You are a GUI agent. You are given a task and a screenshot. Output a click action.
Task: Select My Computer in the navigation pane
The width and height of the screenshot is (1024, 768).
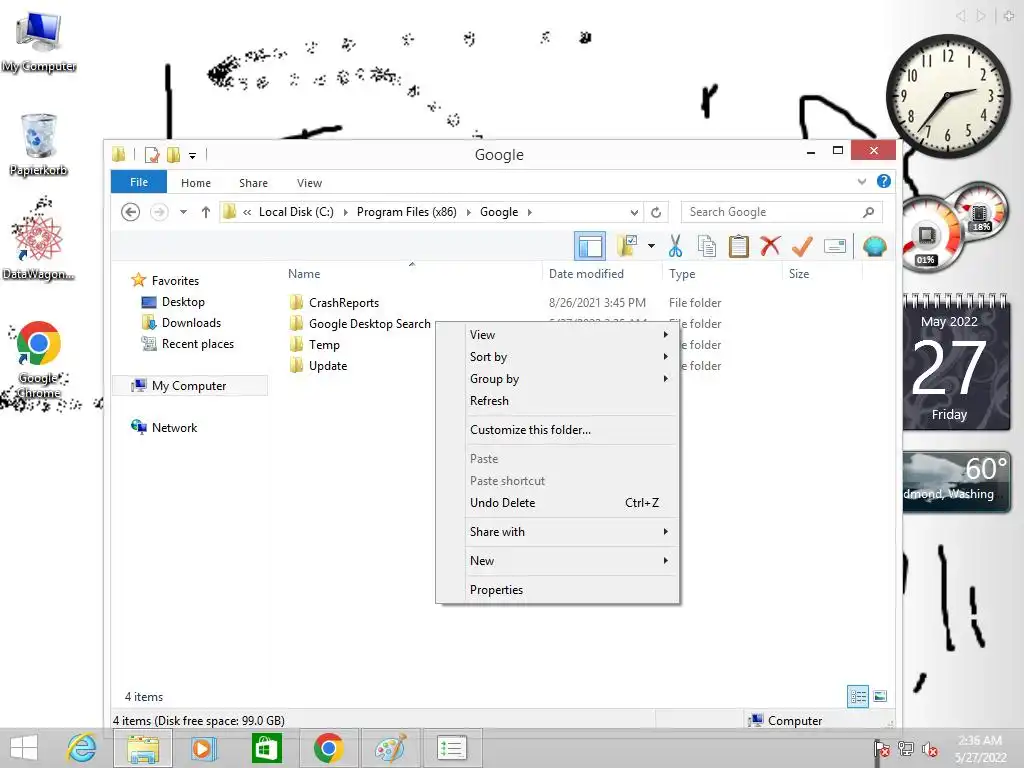[x=189, y=386]
